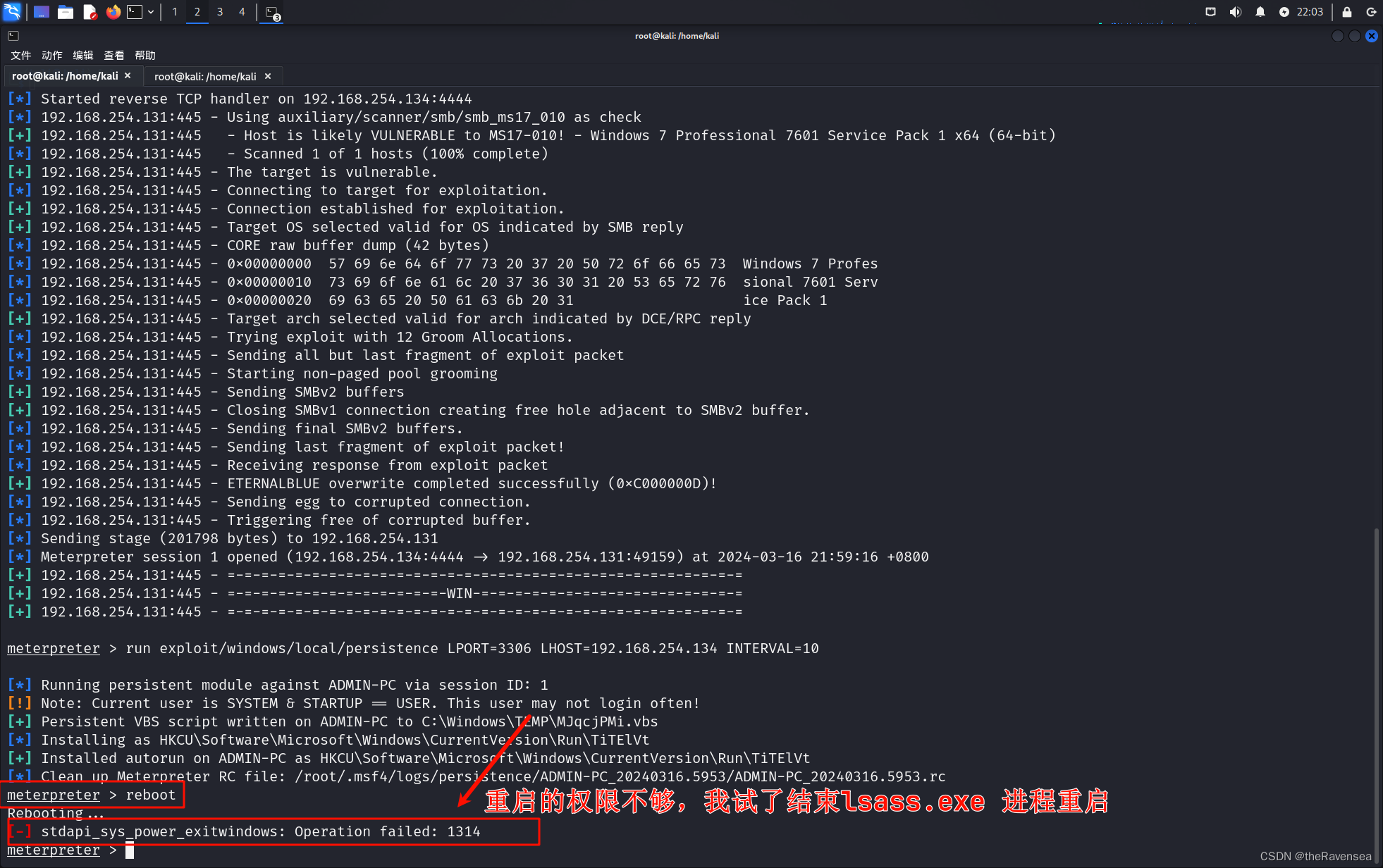1383x868 pixels.
Task: Minimize the terminal window
Action: (1337, 36)
